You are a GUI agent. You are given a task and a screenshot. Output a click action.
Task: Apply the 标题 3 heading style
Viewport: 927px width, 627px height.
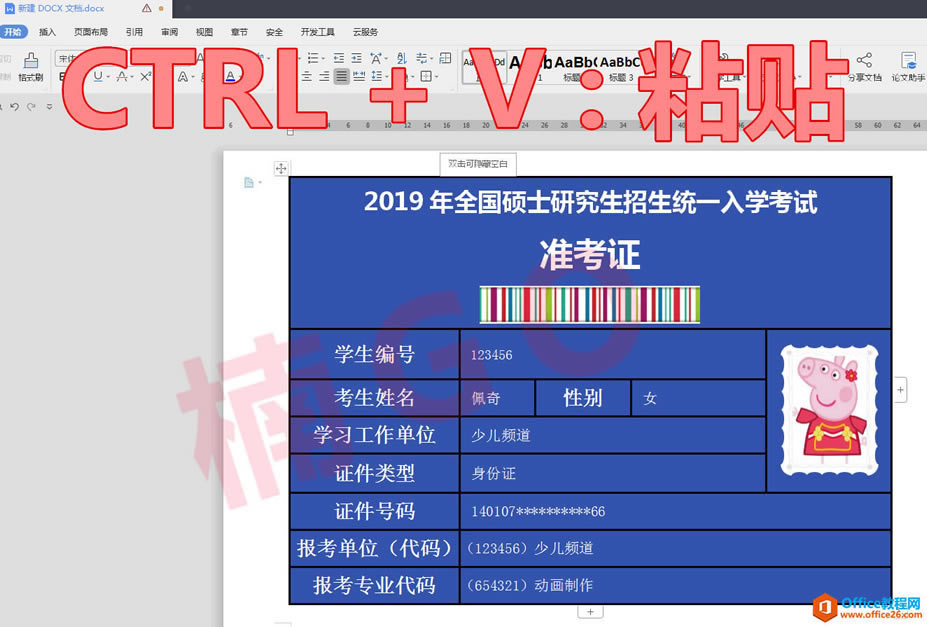click(x=620, y=69)
